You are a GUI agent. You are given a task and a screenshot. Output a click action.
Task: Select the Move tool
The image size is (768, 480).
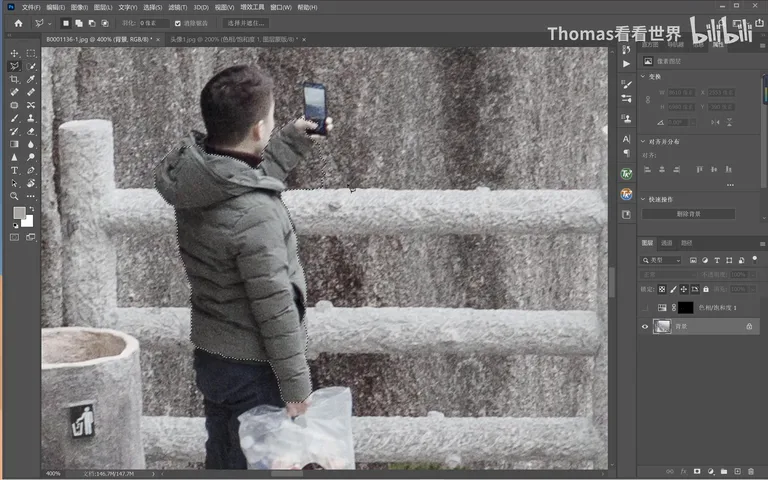click(x=14, y=53)
